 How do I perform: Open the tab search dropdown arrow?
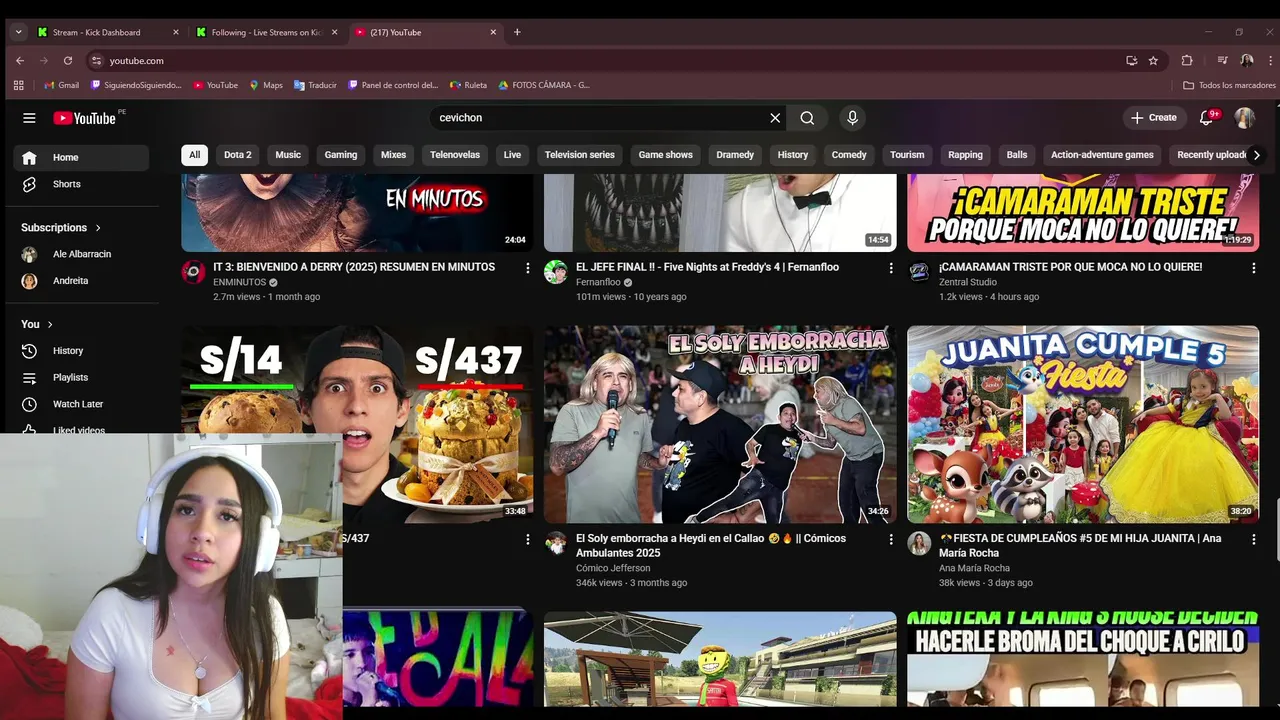[x=18, y=32]
